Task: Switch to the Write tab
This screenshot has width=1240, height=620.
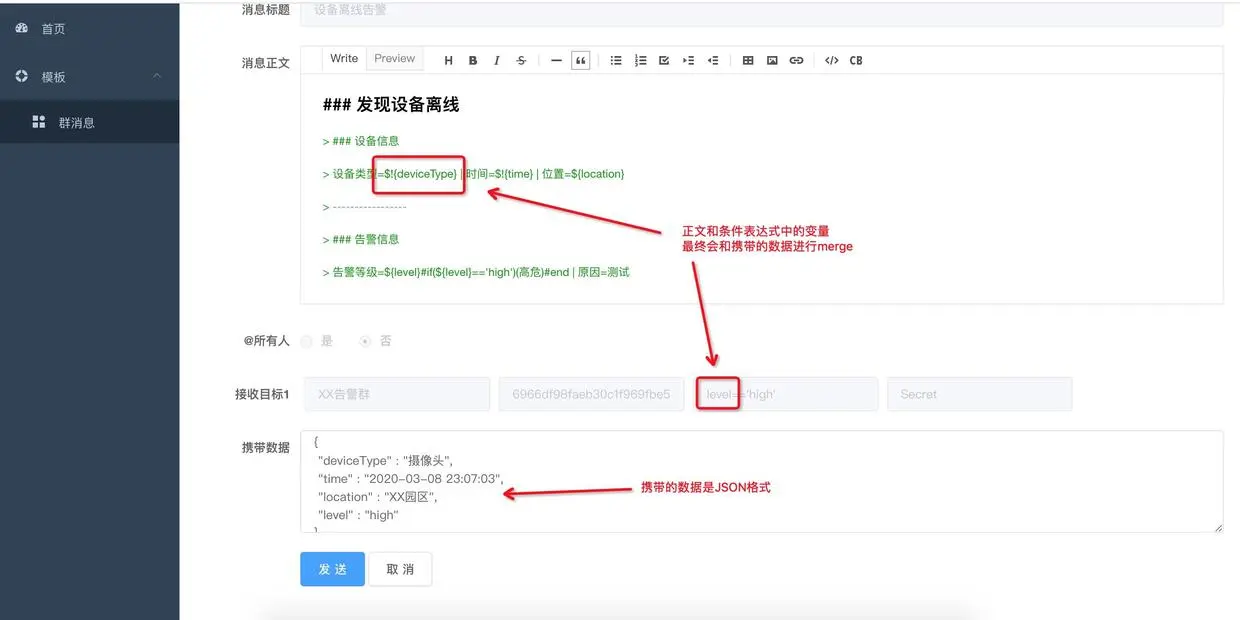Action: [344, 59]
